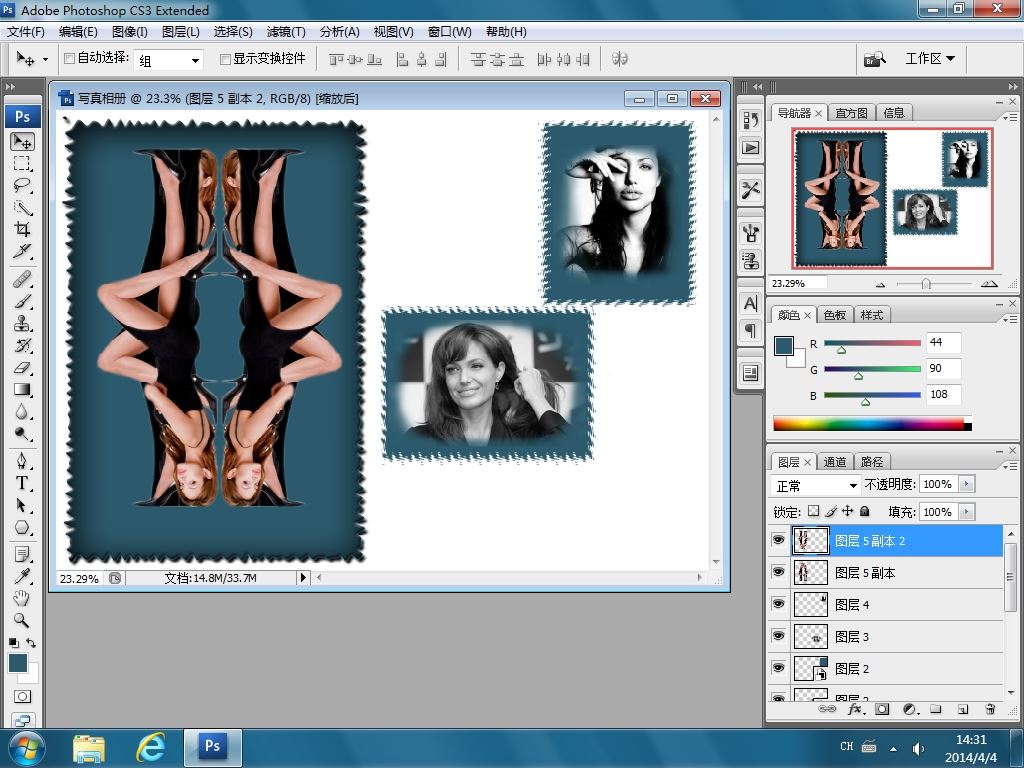The height and width of the screenshot is (768, 1024).
Task: Select the Healing Brush tool
Action: 22,279
